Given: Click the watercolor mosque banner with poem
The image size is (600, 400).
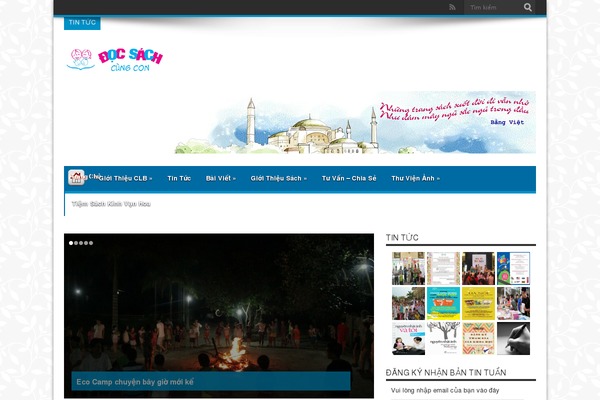Looking at the screenshot, I should [x=355, y=122].
